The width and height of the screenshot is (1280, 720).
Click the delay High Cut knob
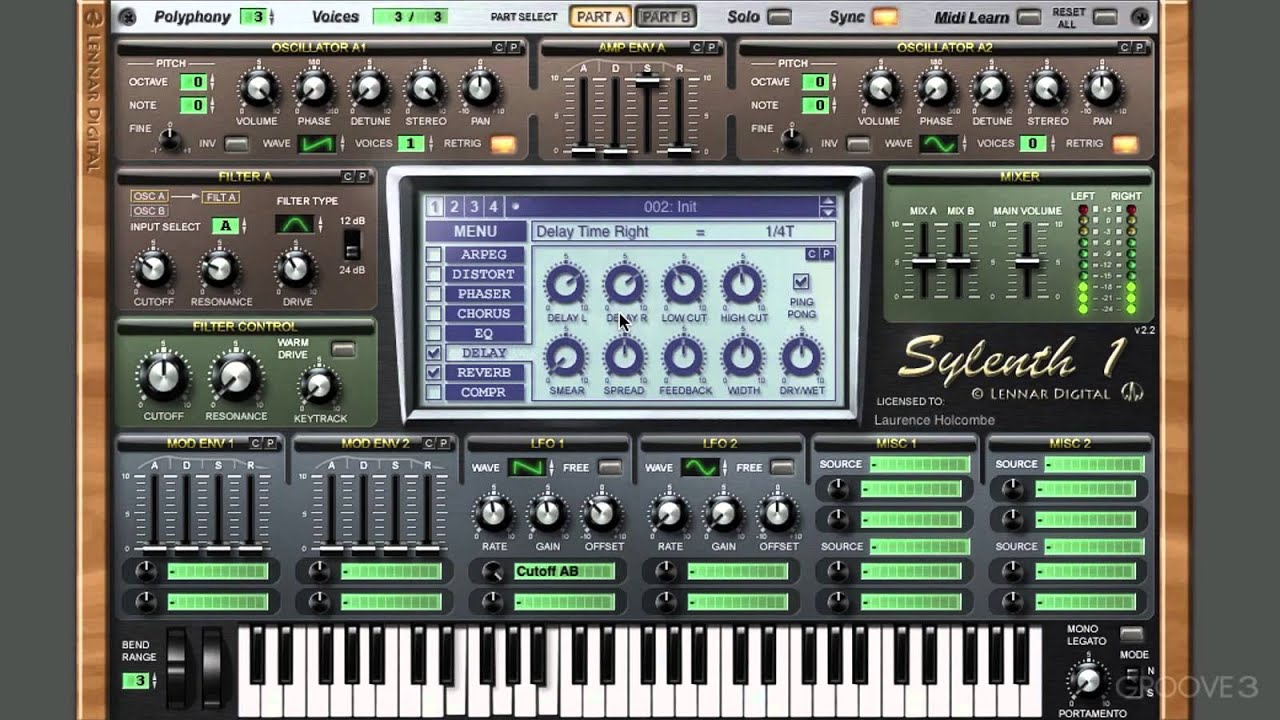click(x=743, y=286)
